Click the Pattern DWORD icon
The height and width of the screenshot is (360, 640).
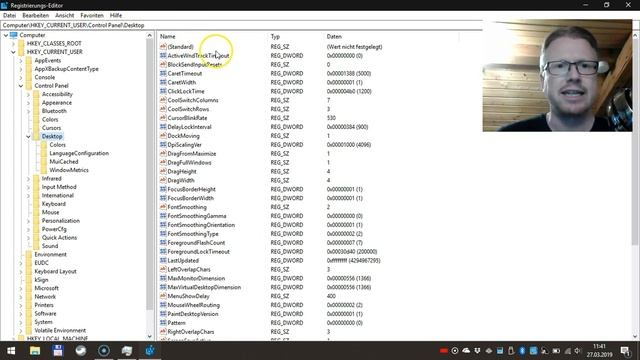(x=163, y=323)
